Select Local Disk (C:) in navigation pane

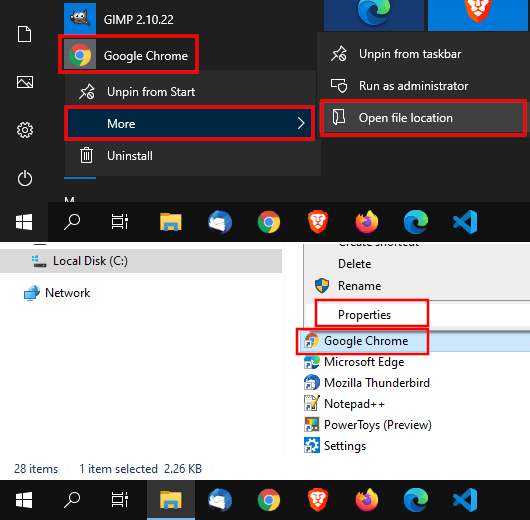[x=141, y=261]
